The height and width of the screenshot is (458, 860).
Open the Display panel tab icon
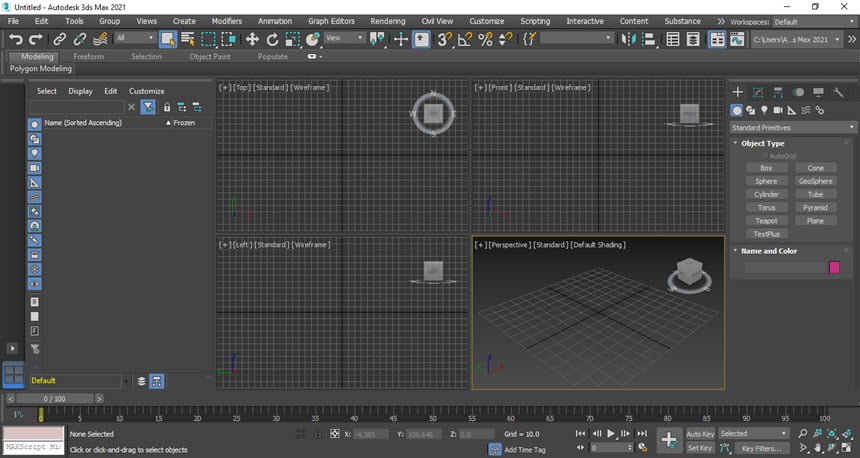click(x=818, y=92)
